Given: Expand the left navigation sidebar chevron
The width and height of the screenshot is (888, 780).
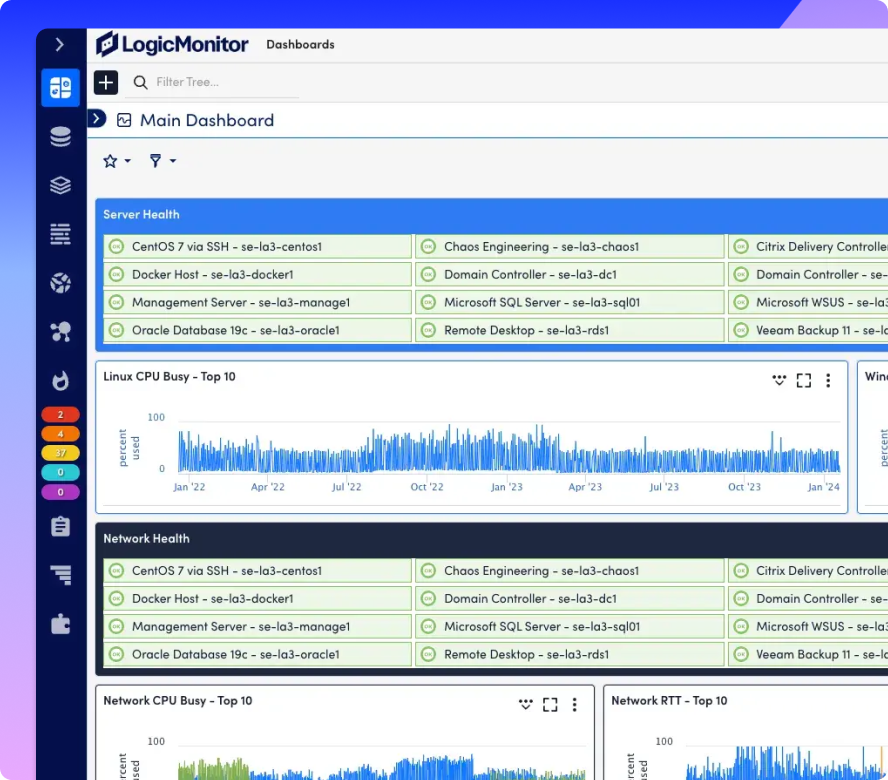Looking at the screenshot, I should click(x=59, y=44).
